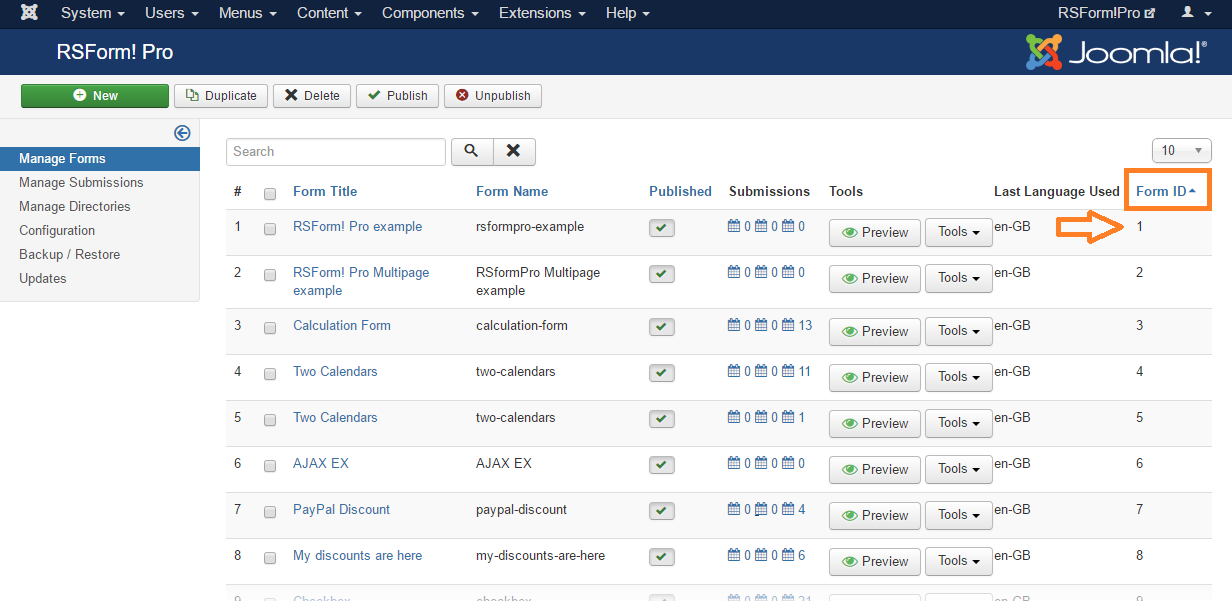
Task: Toggle published status of Calculation Form
Action: [x=662, y=327]
